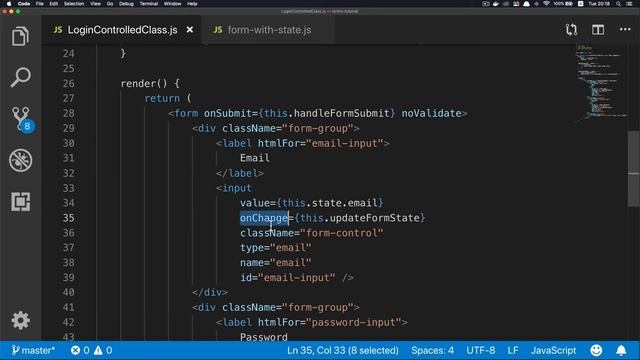
Task: Open the Search panel
Action: click(x=20, y=77)
